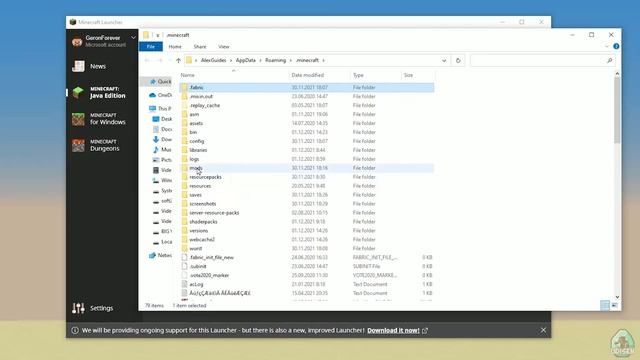The height and width of the screenshot is (360, 640).
Task: Select the logs folder
Action: click(x=307, y=159)
